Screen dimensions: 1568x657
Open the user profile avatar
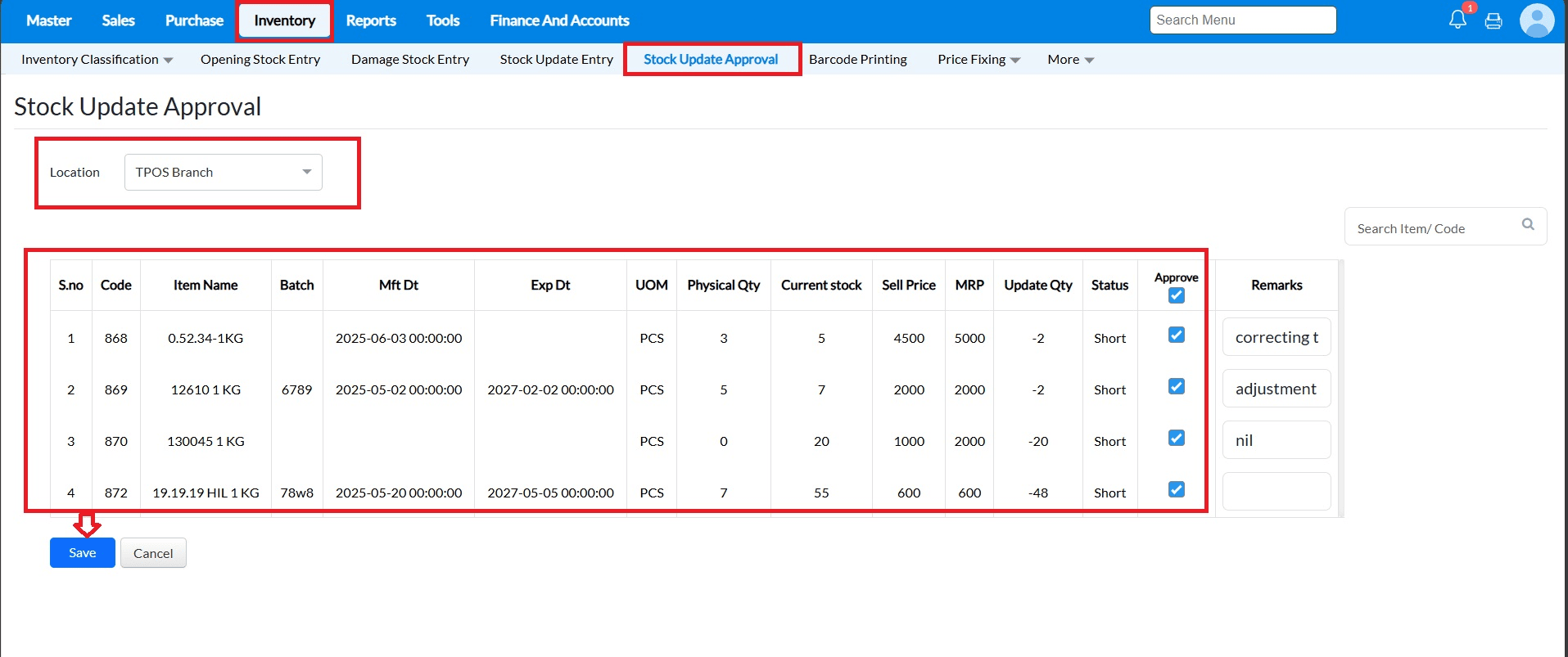1536,20
